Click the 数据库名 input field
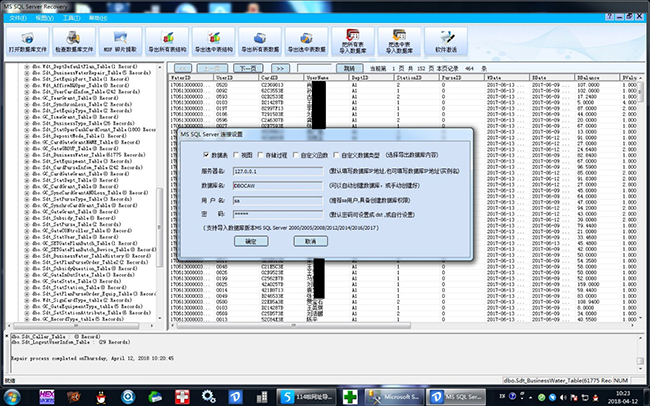Image resolution: width=650 pixels, height=406 pixels. [x=278, y=186]
